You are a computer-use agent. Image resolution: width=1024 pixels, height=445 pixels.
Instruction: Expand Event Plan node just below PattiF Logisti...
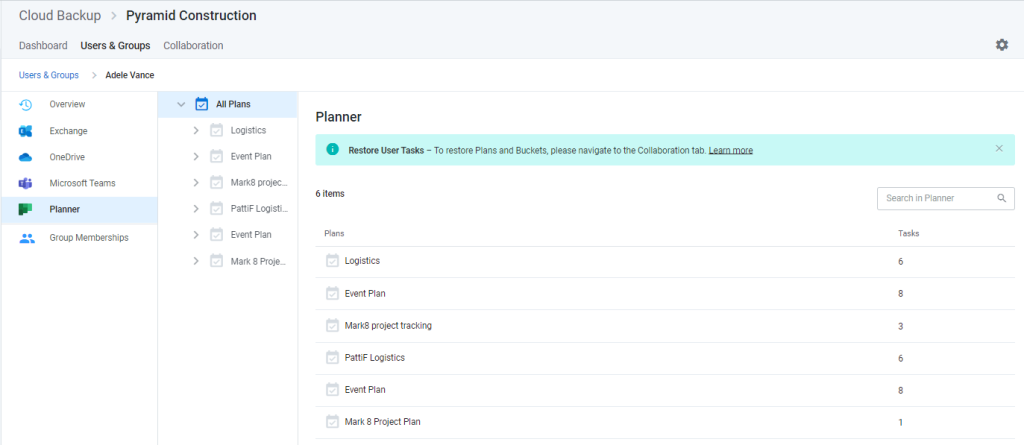[196, 235]
